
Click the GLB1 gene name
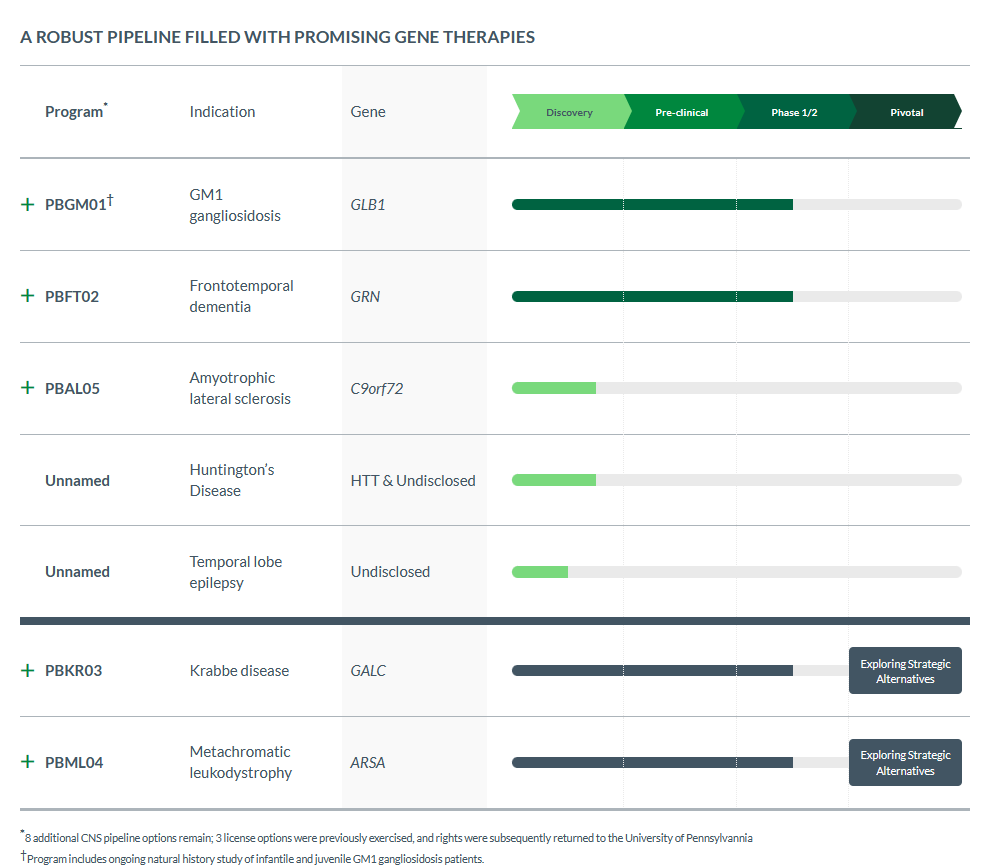click(367, 204)
